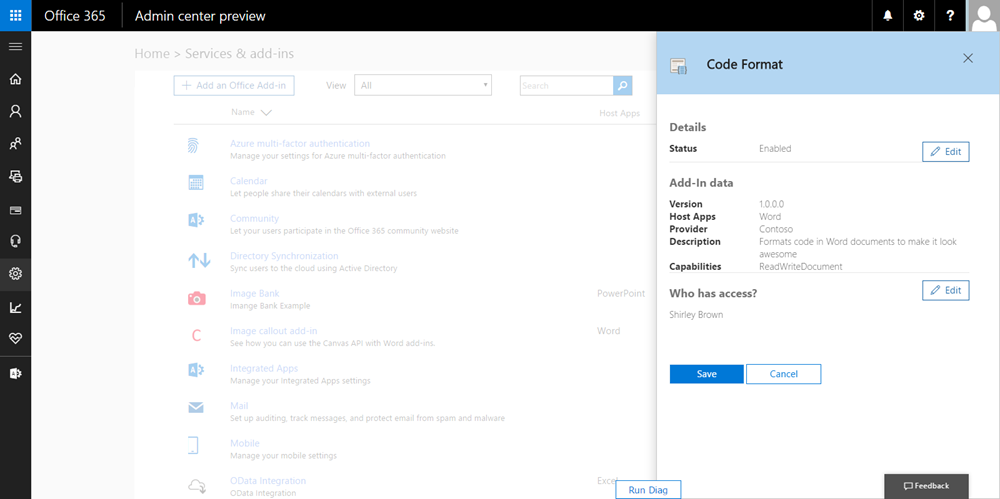Image resolution: width=1000 pixels, height=499 pixels.
Task: Click the Calendar service icon
Action: click(x=196, y=183)
